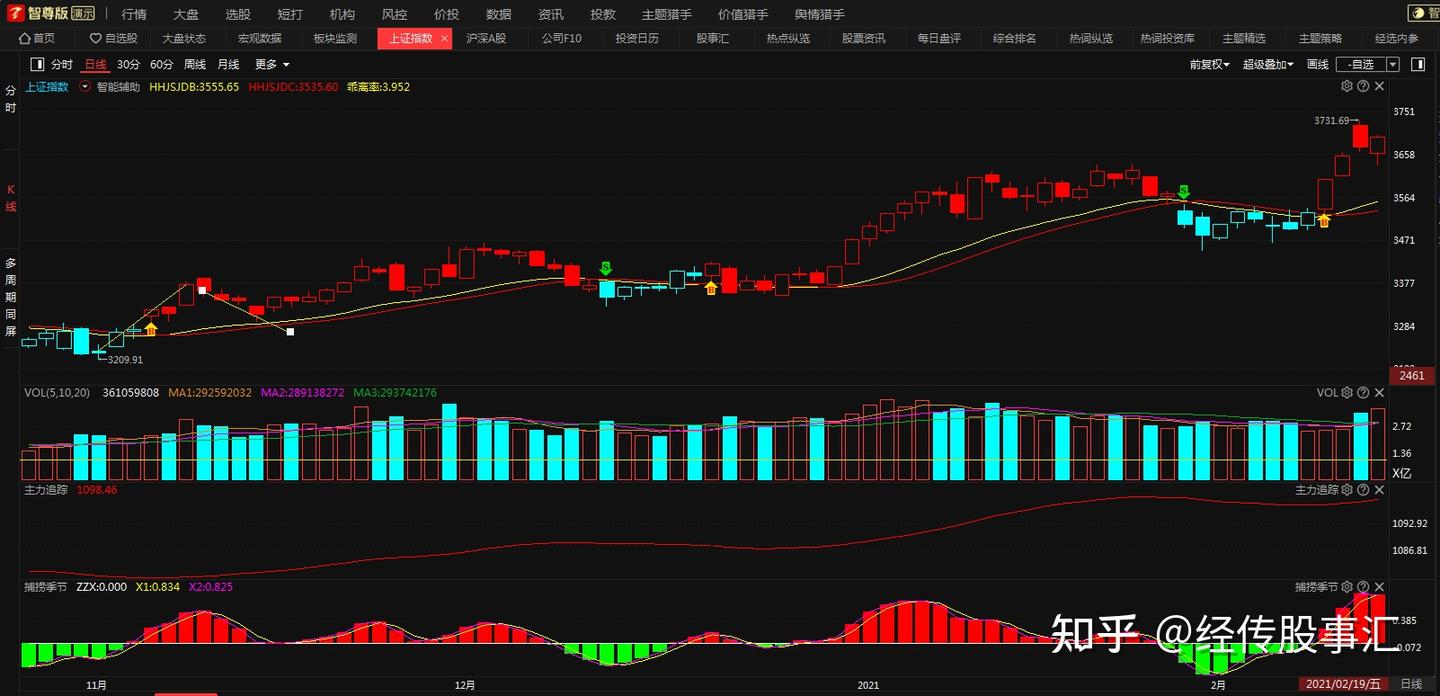Open the 前复权 adjustment dropdown
This screenshot has width=1440, height=696.
coord(1210,64)
